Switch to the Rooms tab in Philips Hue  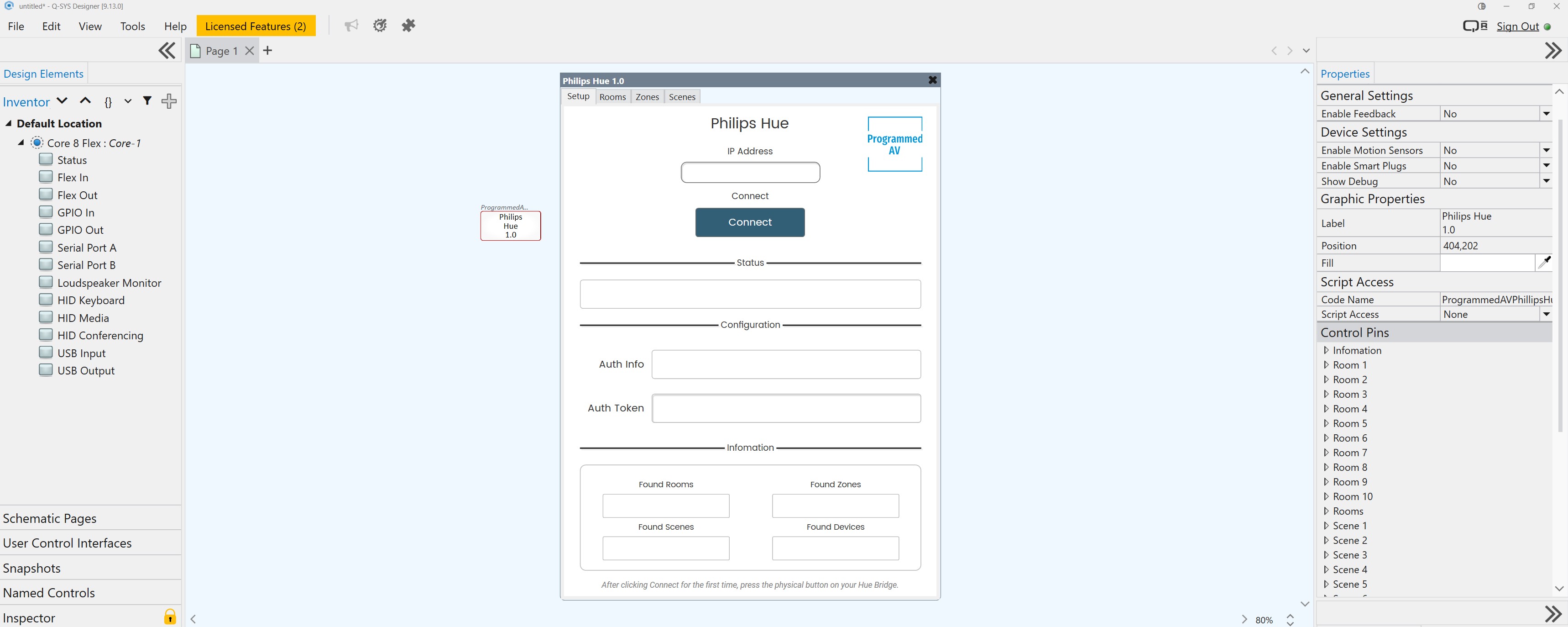pyautogui.click(x=612, y=96)
